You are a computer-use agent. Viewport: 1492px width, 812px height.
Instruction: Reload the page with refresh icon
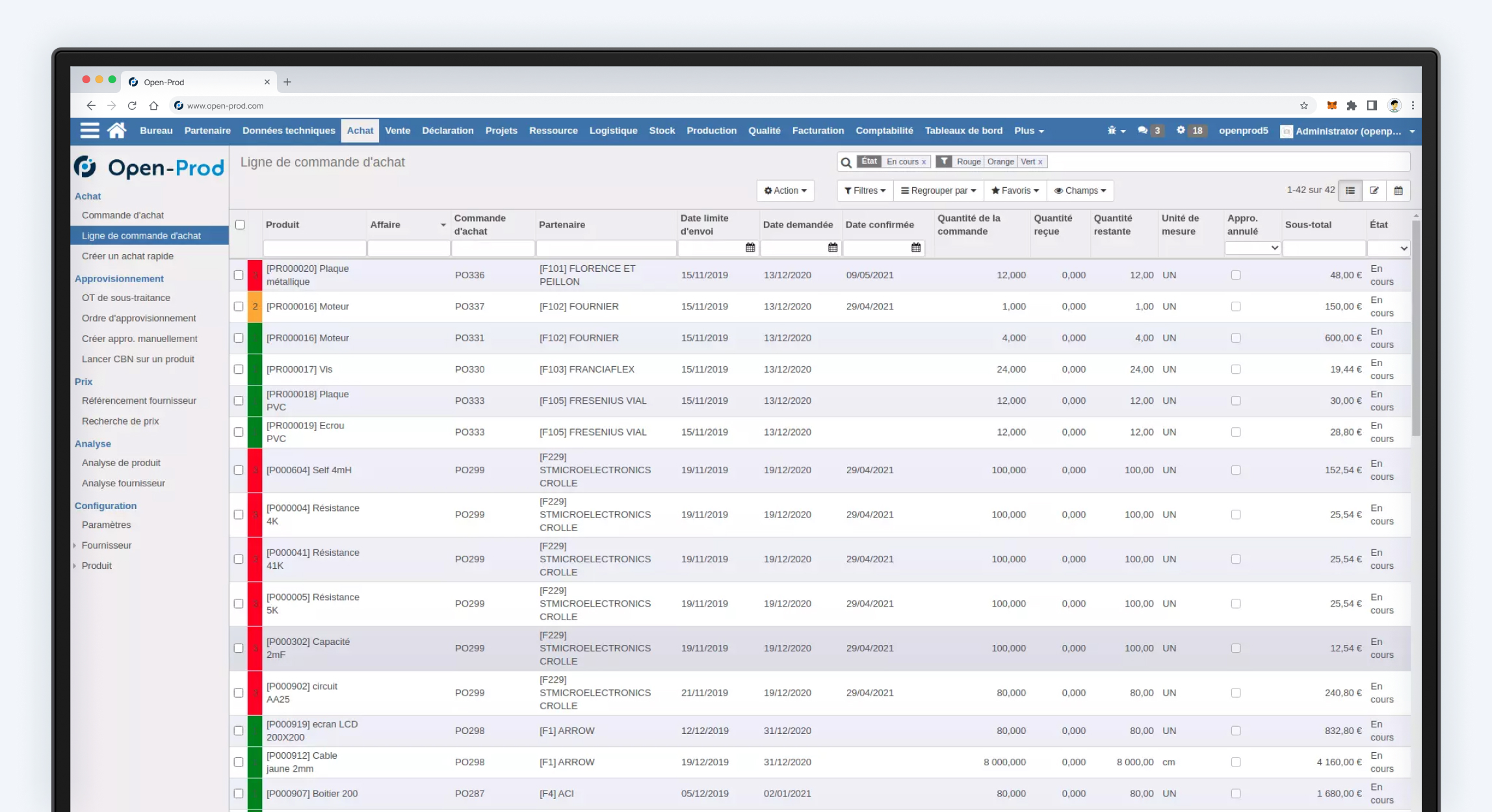(x=132, y=105)
